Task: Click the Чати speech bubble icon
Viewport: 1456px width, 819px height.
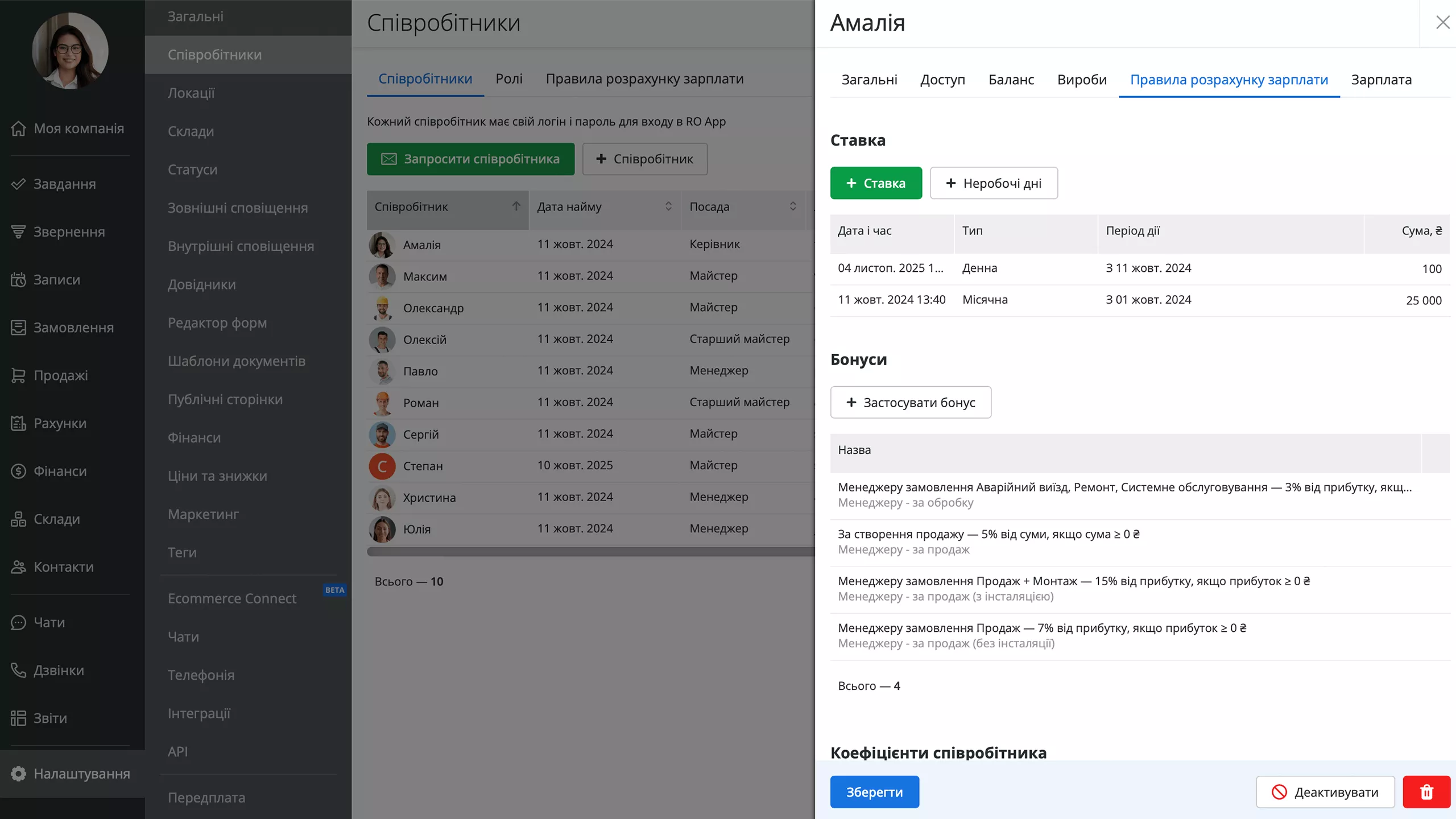Action: pyautogui.click(x=18, y=622)
